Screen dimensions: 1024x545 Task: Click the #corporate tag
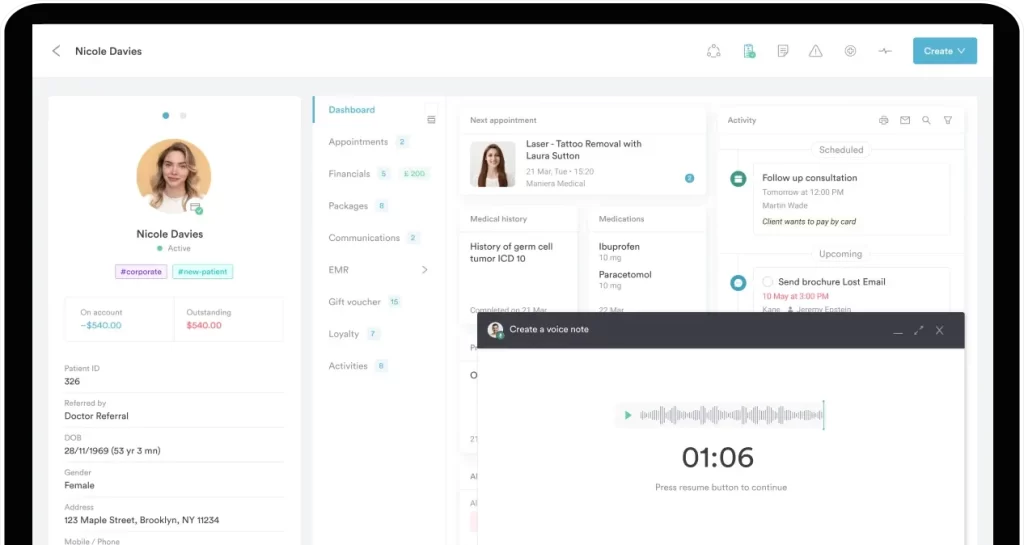141,271
